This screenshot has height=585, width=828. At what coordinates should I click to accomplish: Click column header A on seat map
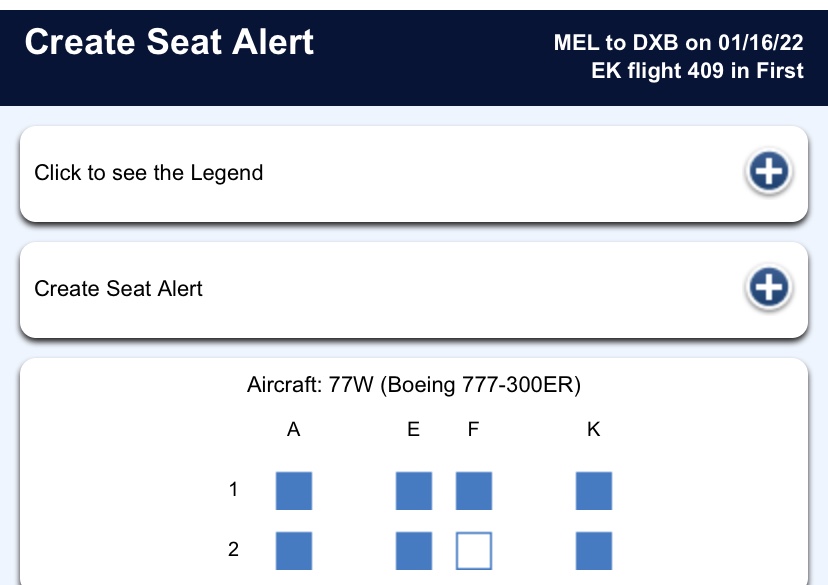(294, 429)
